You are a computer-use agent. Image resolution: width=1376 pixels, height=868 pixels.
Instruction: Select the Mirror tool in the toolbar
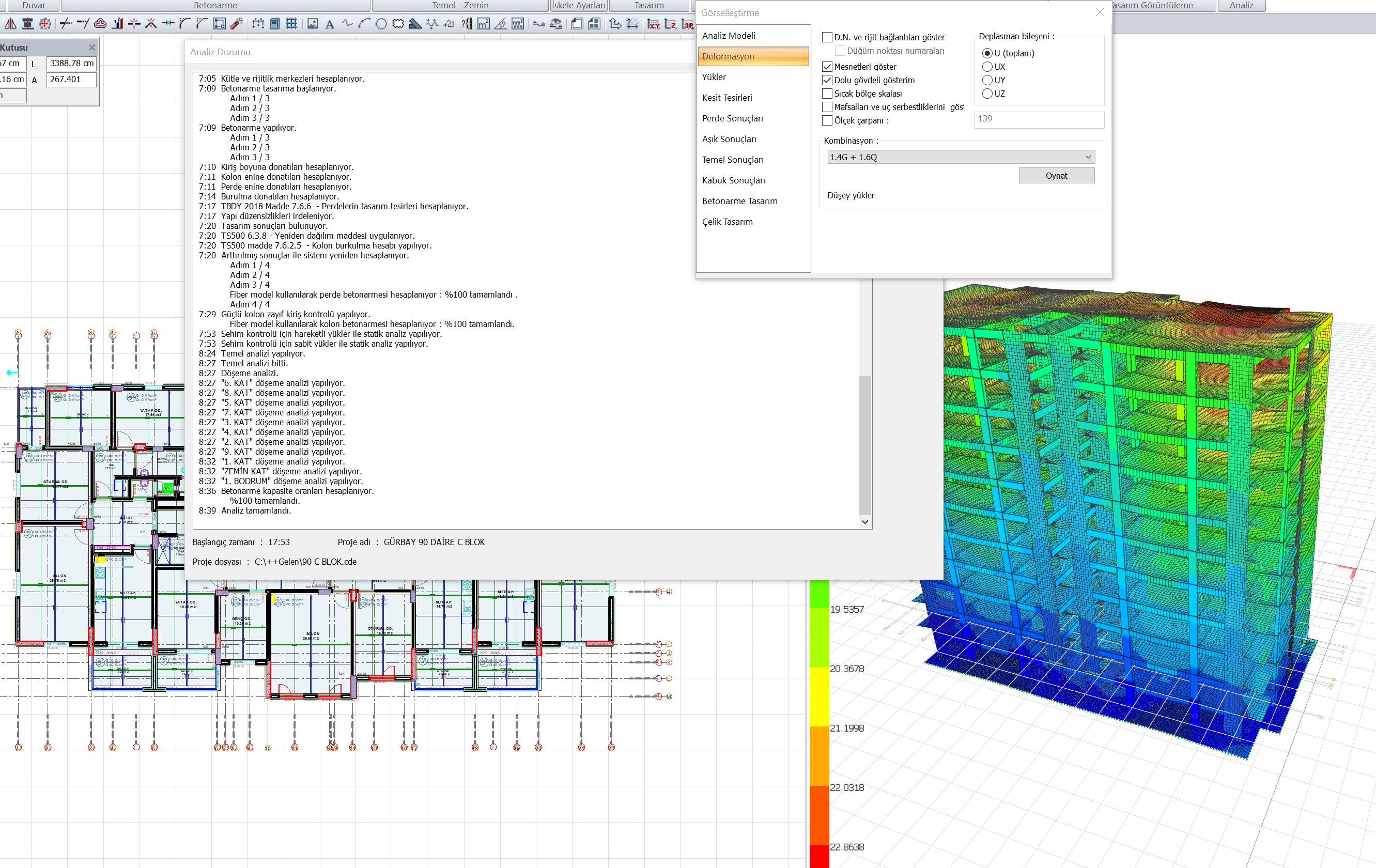10,24
